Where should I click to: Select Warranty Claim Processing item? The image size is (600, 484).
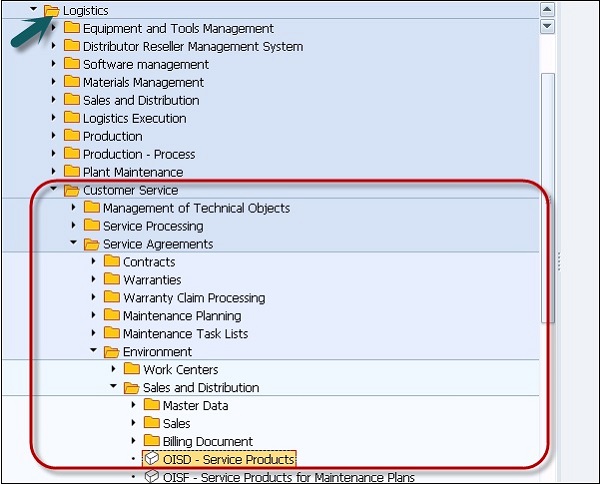193,298
